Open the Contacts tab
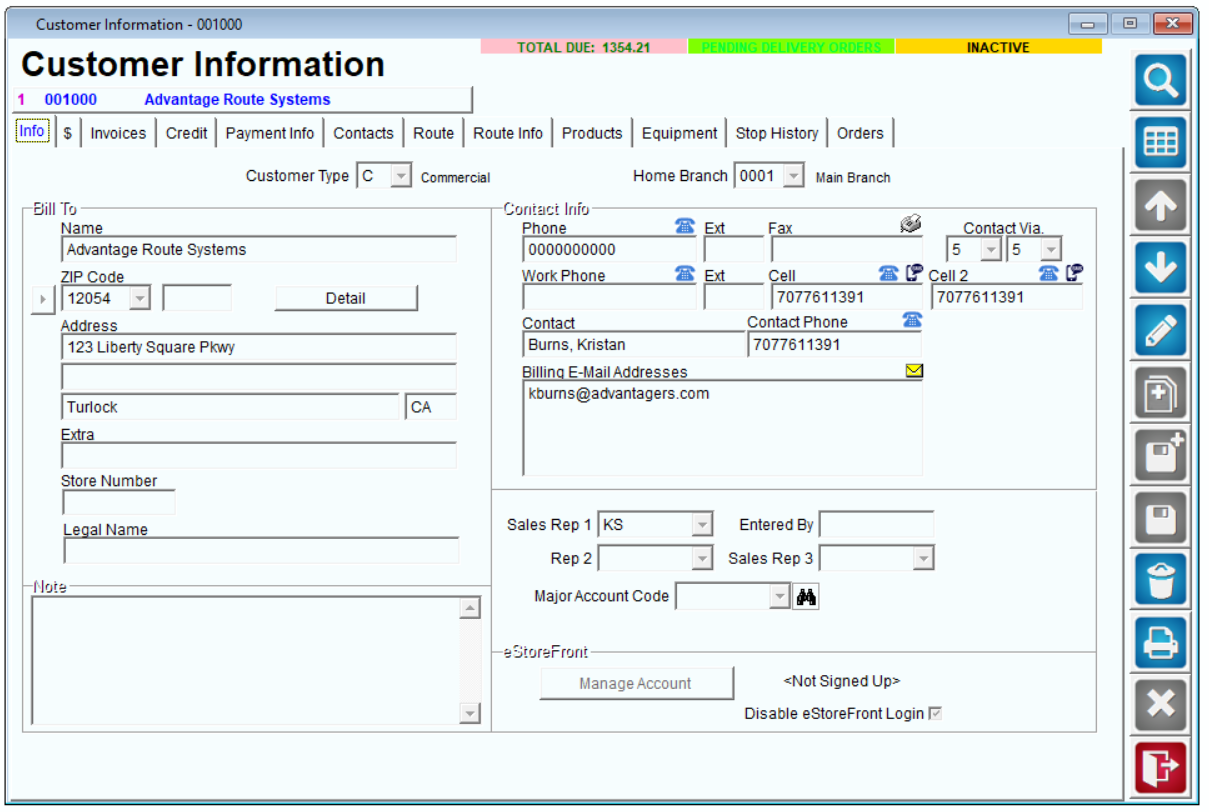The image size is (1209, 812). [363, 133]
